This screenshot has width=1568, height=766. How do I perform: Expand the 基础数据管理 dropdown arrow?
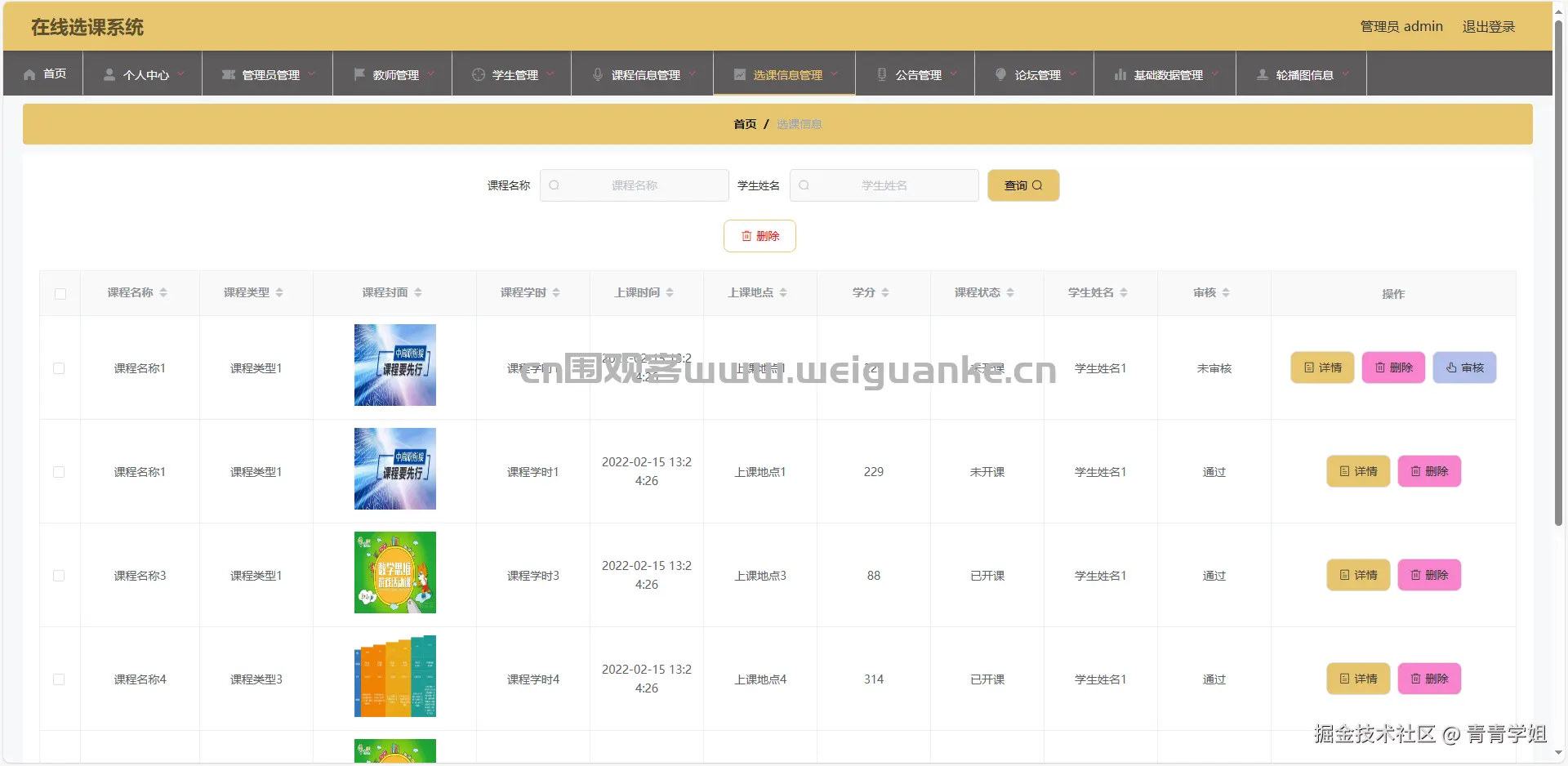point(1215,73)
